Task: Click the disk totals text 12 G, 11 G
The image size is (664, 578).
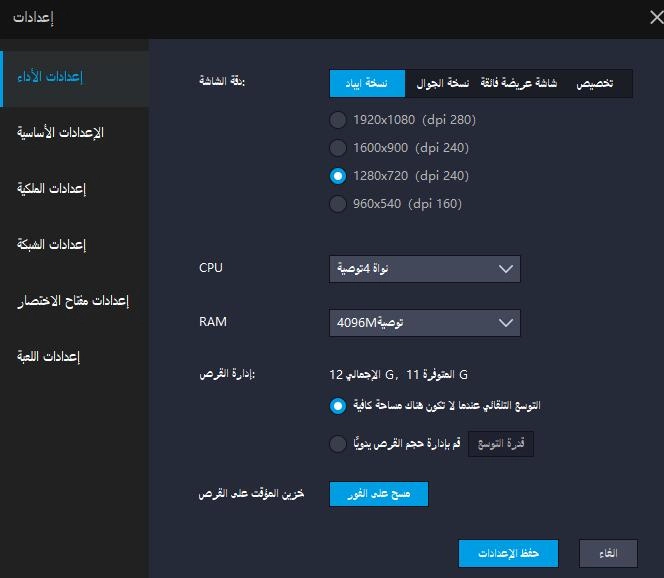Action: tap(398, 375)
